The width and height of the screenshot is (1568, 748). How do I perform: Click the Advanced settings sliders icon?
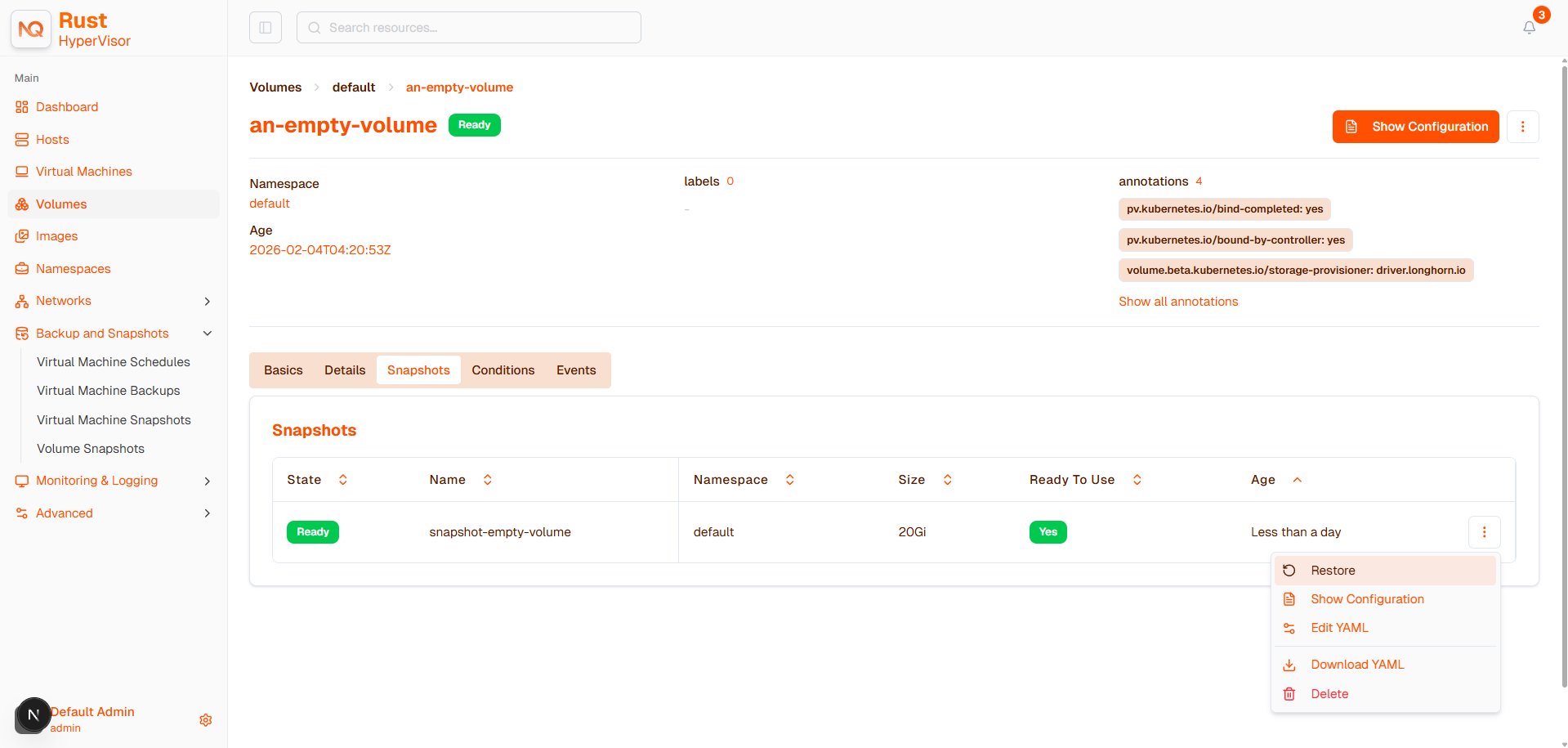coord(22,513)
